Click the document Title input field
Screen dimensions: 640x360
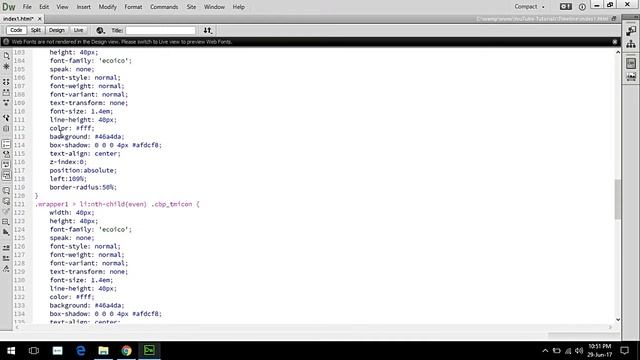(x=160, y=31)
